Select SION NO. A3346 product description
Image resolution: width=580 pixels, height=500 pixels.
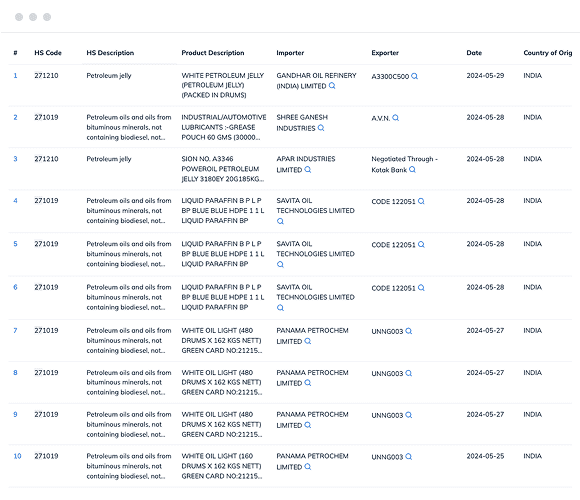pos(223,169)
